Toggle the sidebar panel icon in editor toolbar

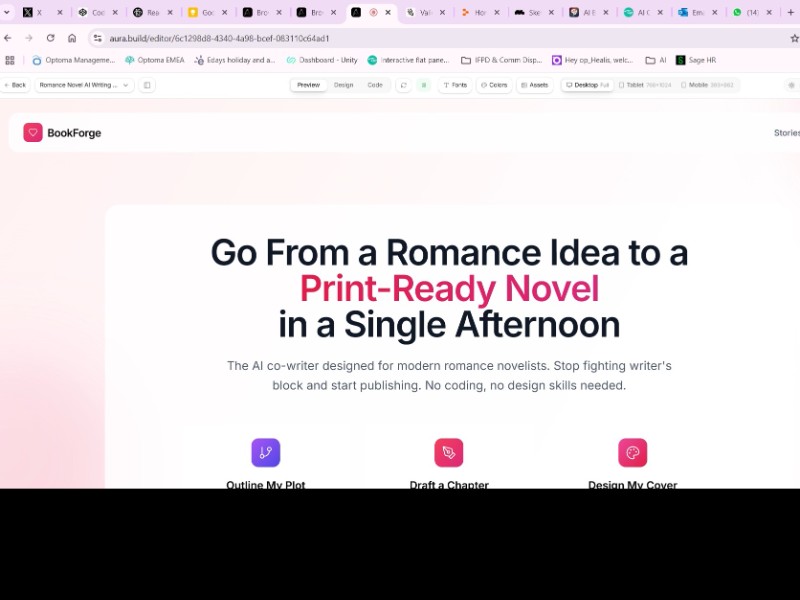148,85
